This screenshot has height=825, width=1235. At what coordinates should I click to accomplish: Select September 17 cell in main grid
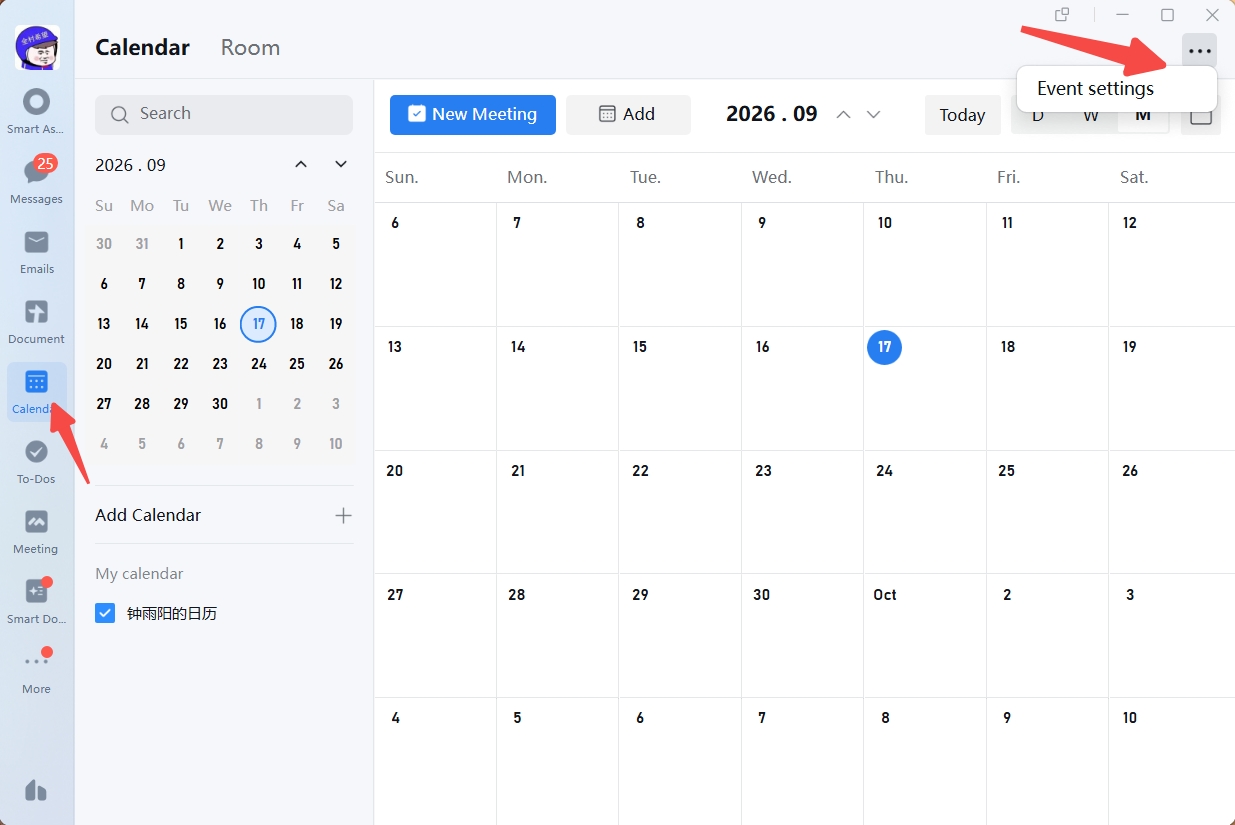pos(925,388)
